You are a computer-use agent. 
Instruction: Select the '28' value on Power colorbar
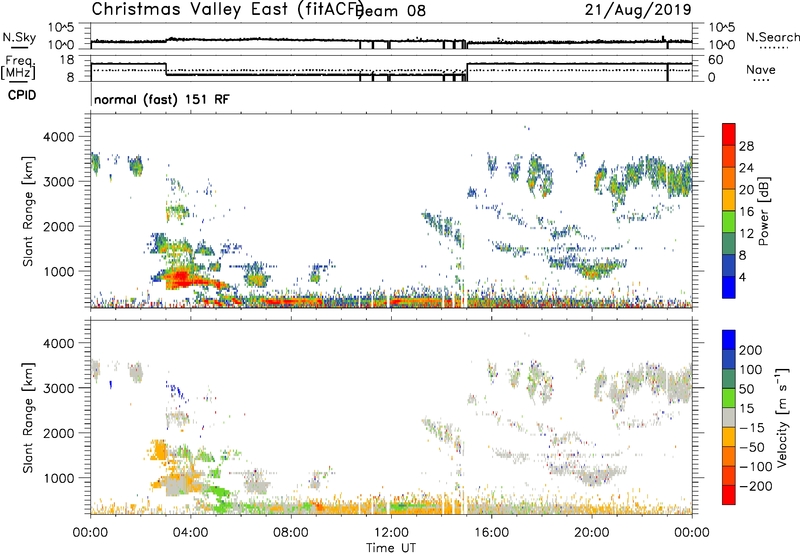(746, 147)
